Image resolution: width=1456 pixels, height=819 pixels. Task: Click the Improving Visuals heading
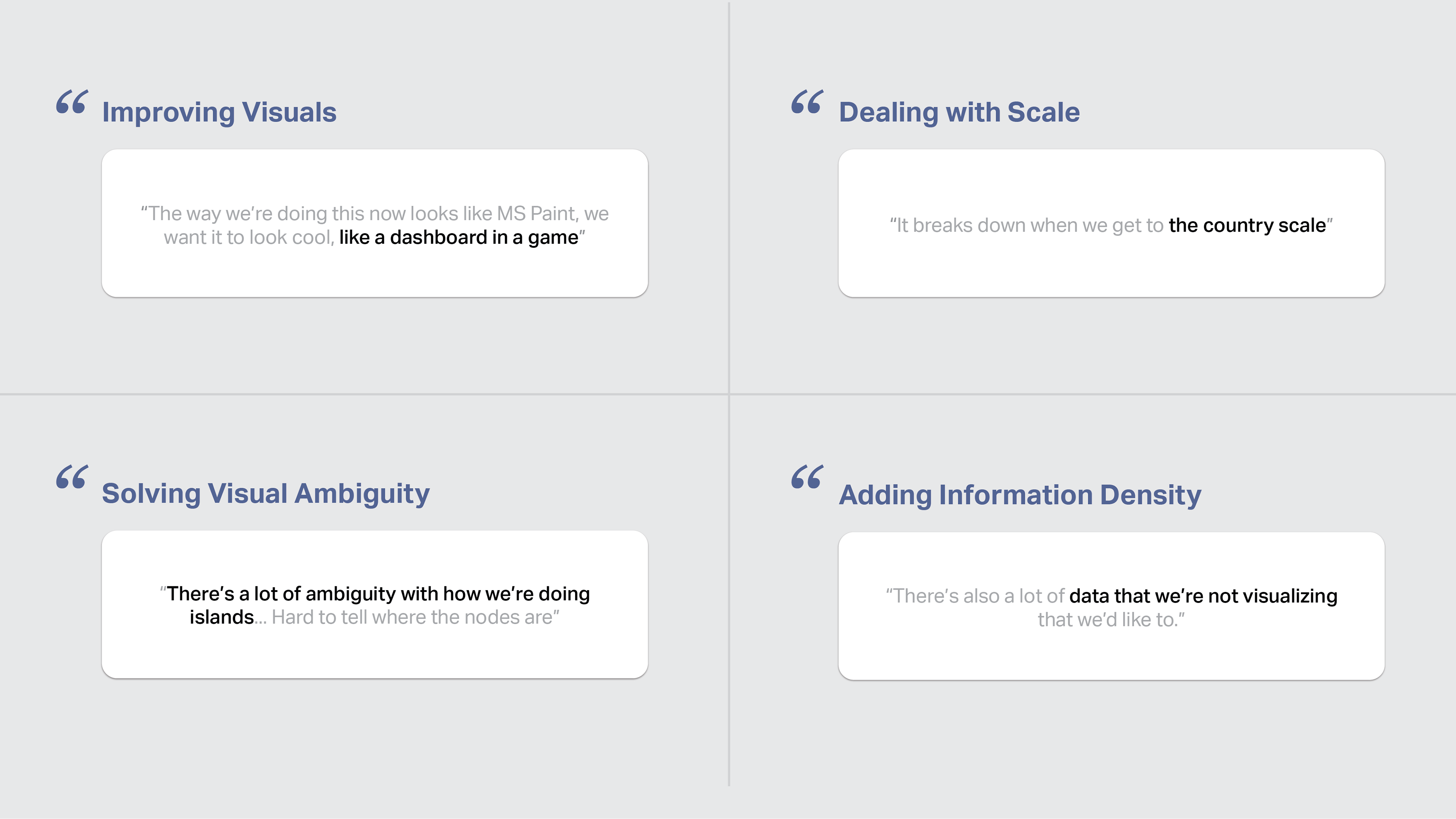[x=219, y=112]
